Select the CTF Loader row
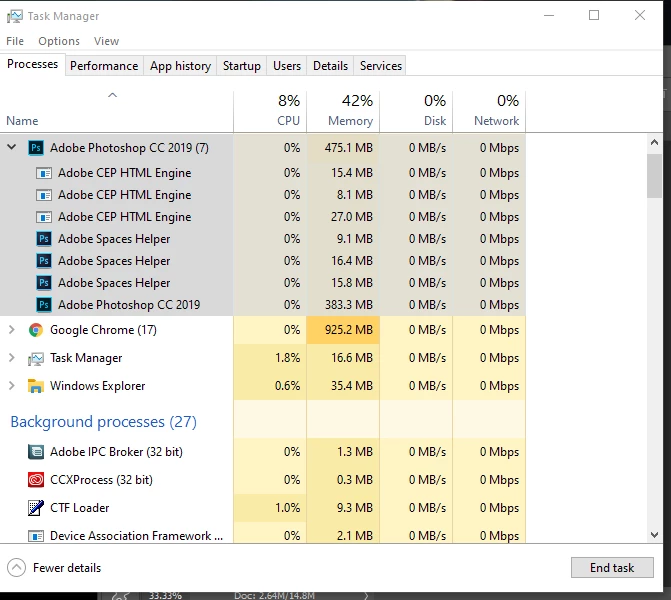The height and width of the screenshot is (600, 671). tap(263, 508)
